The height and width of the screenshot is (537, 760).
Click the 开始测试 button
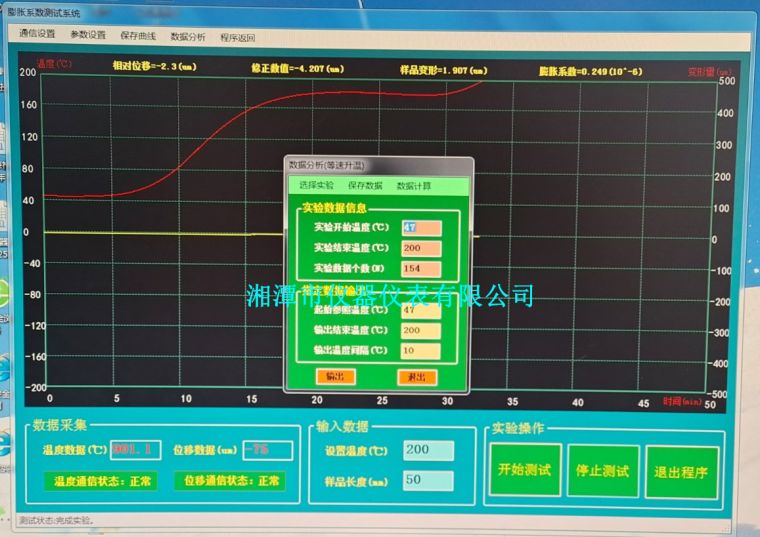(x=524, y=470)
